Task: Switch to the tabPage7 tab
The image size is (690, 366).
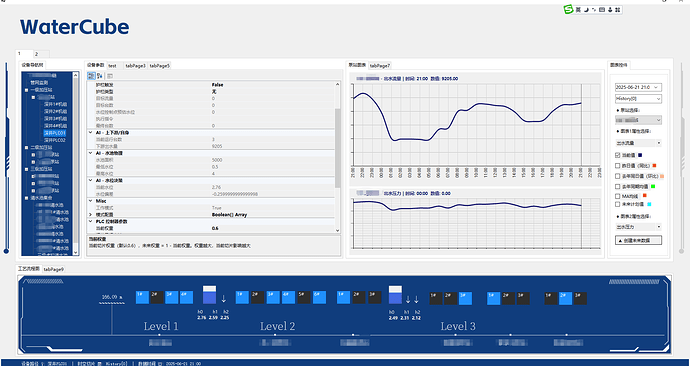Action: (379, 66)
